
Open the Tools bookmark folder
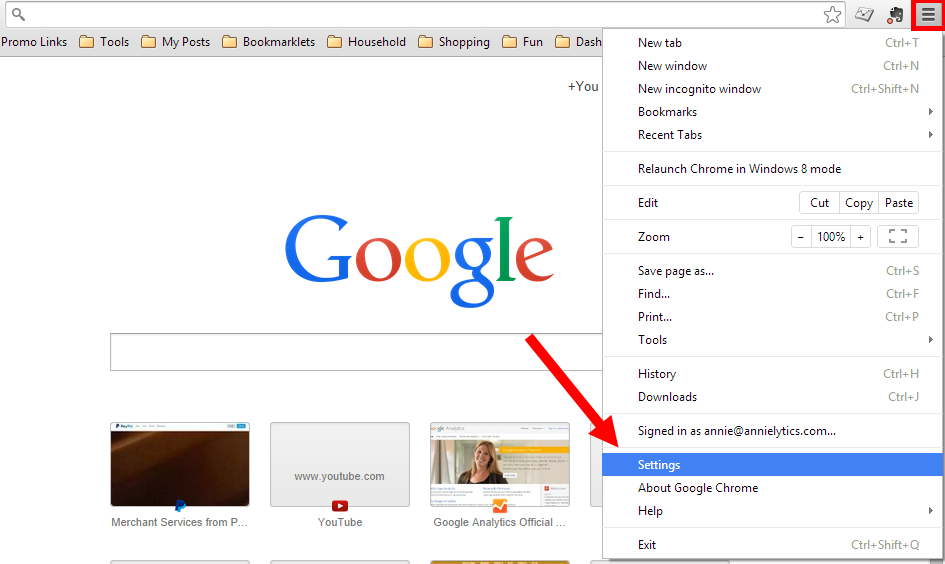(x=105, y=42)
